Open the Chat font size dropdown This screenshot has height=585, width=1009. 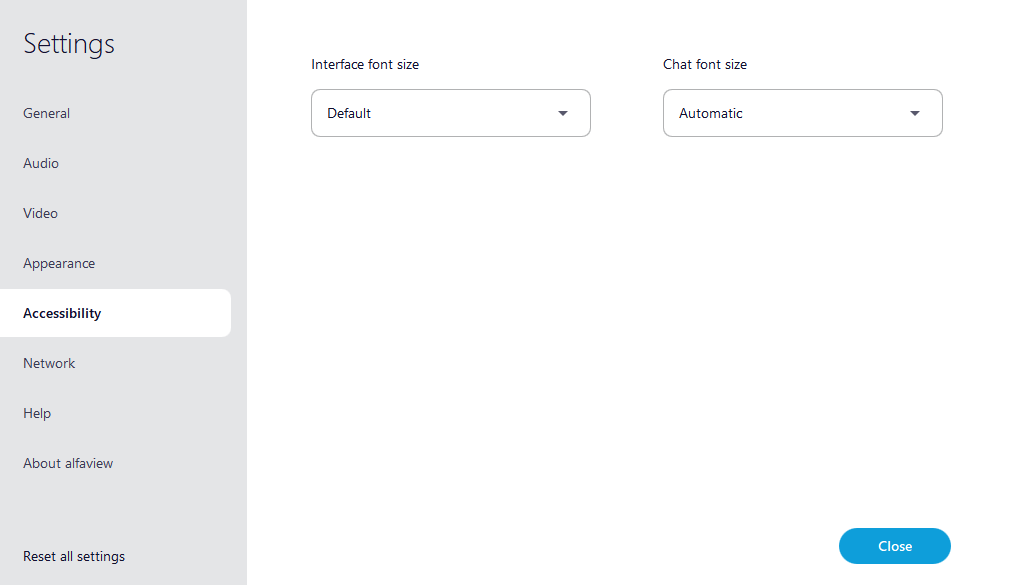802,113
